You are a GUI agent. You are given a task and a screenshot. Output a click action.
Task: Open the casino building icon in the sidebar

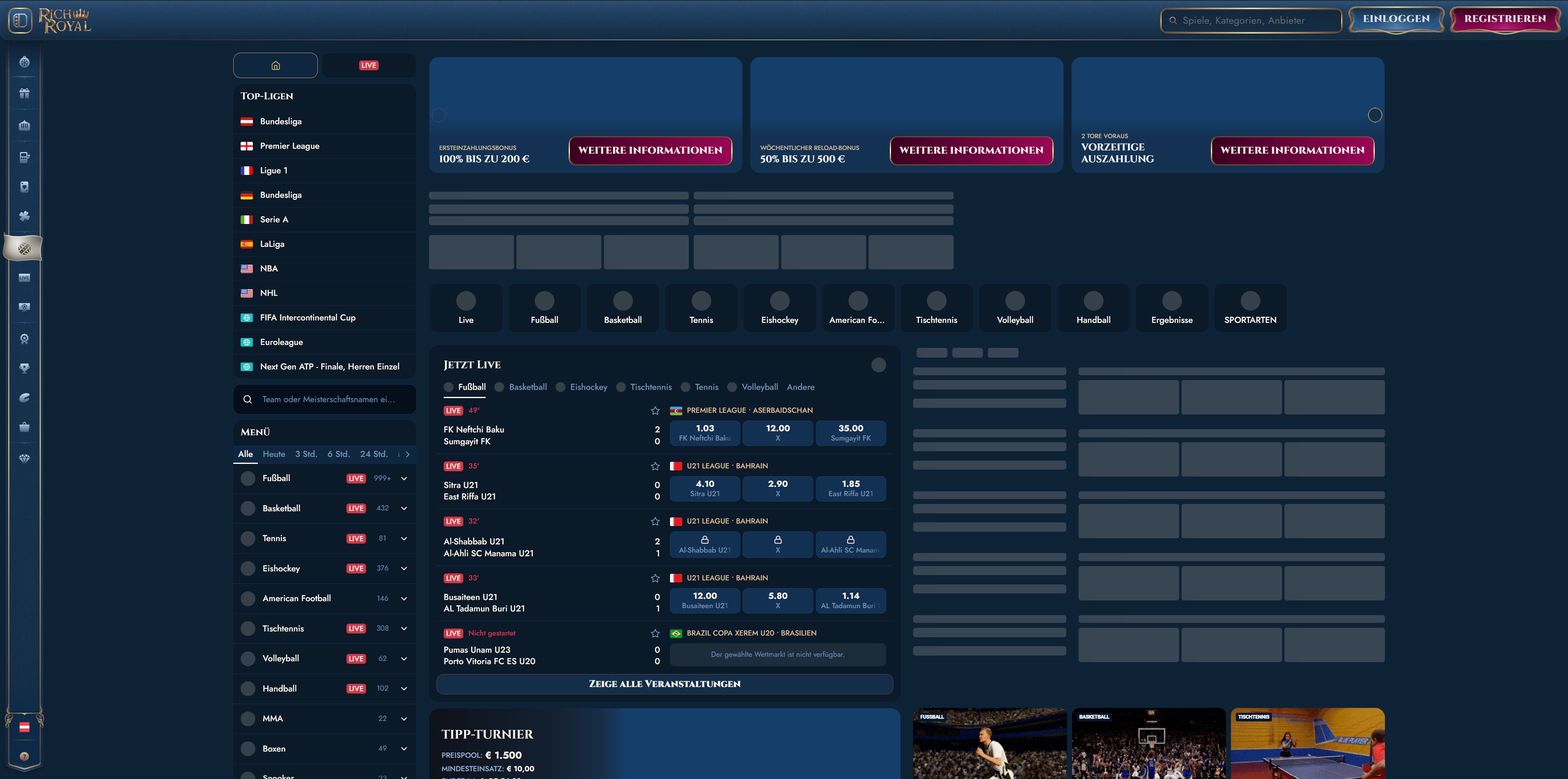click(x=25, y=125)
